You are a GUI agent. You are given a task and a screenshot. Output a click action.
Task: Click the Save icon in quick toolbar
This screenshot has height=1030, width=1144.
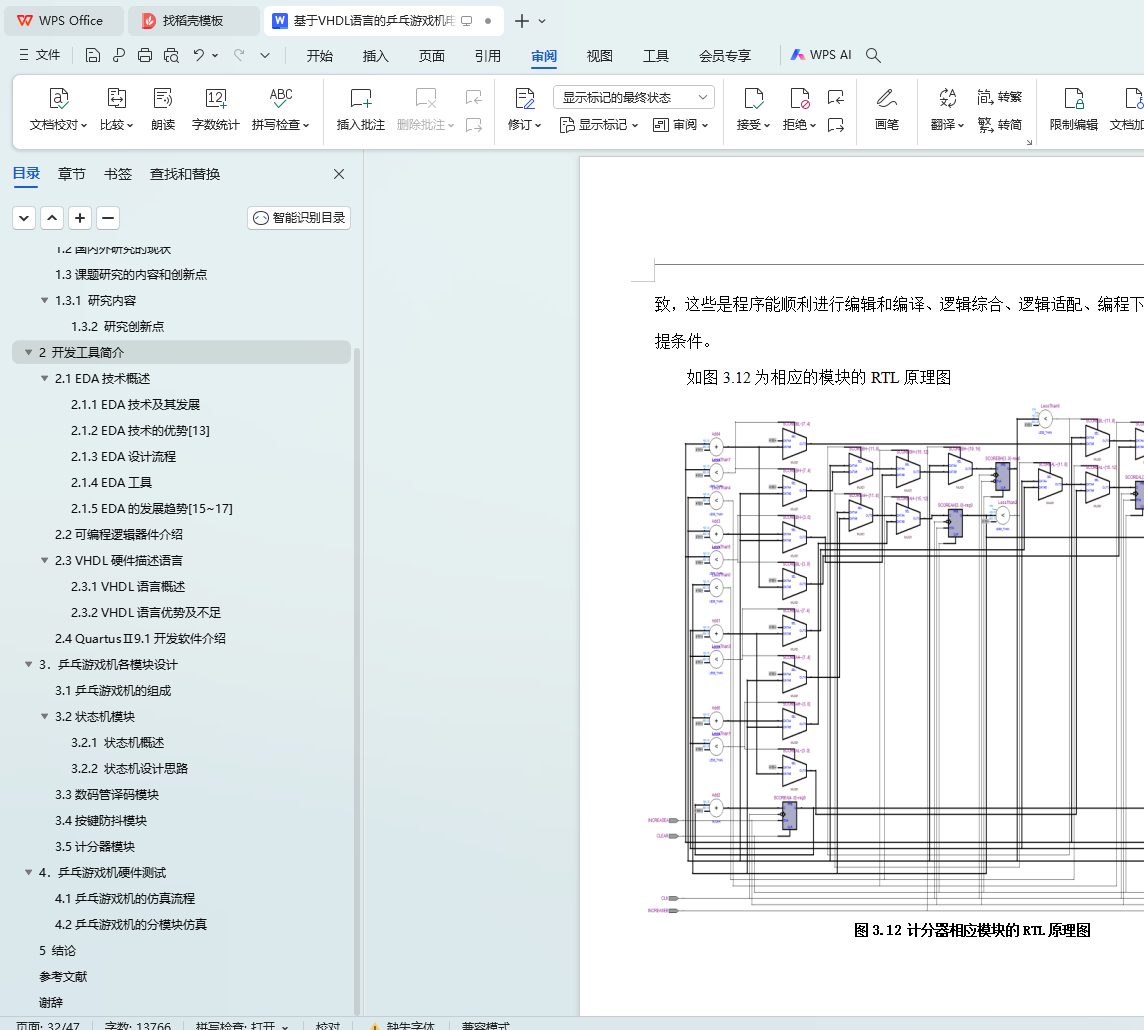[x=93, y=55]
